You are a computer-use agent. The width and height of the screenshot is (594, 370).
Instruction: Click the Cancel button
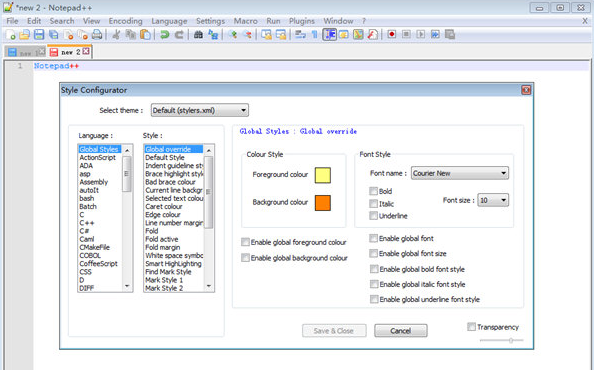point(401,331)
